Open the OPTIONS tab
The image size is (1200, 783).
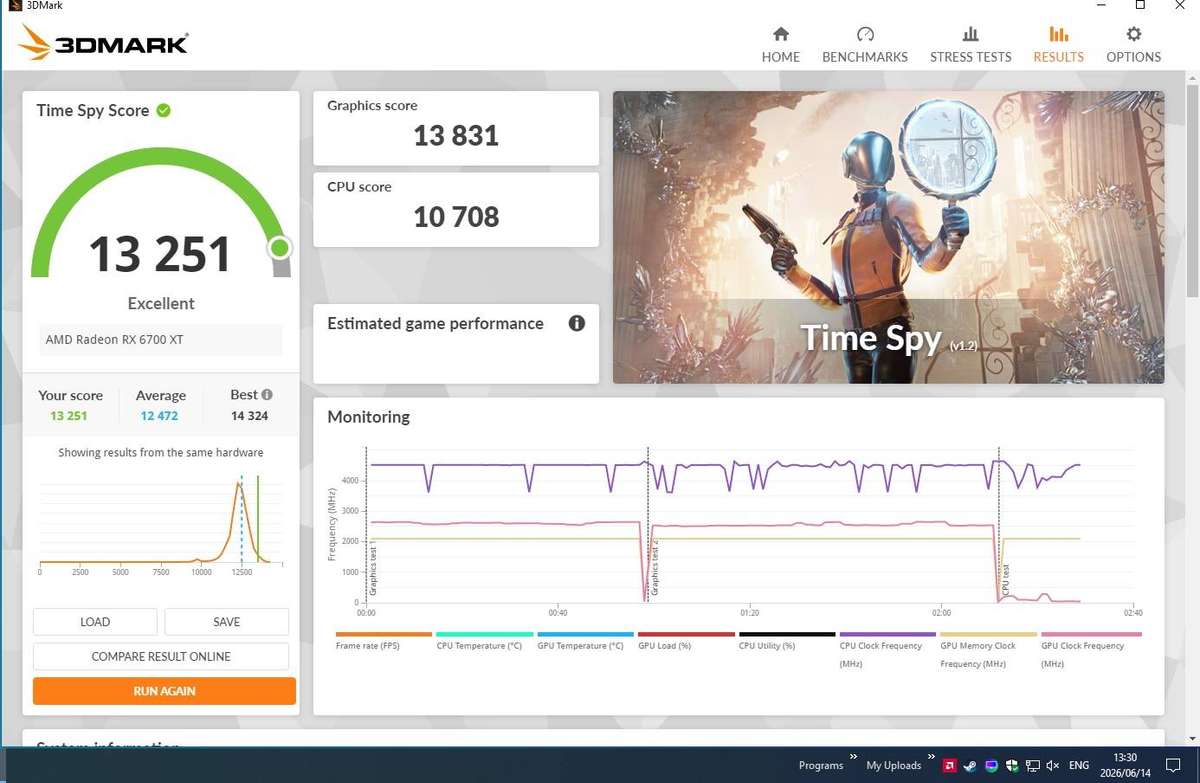(x=1133, y=45)
